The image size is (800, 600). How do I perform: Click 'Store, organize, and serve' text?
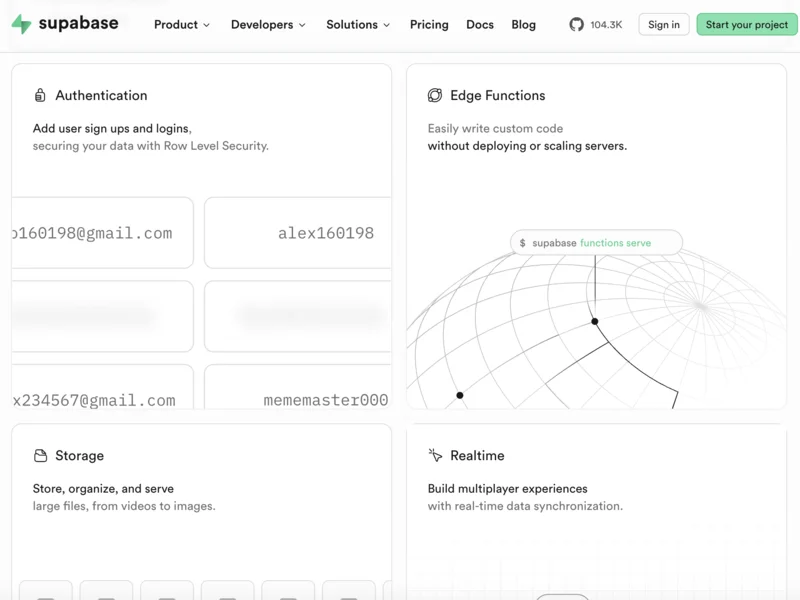coord(103,489)
